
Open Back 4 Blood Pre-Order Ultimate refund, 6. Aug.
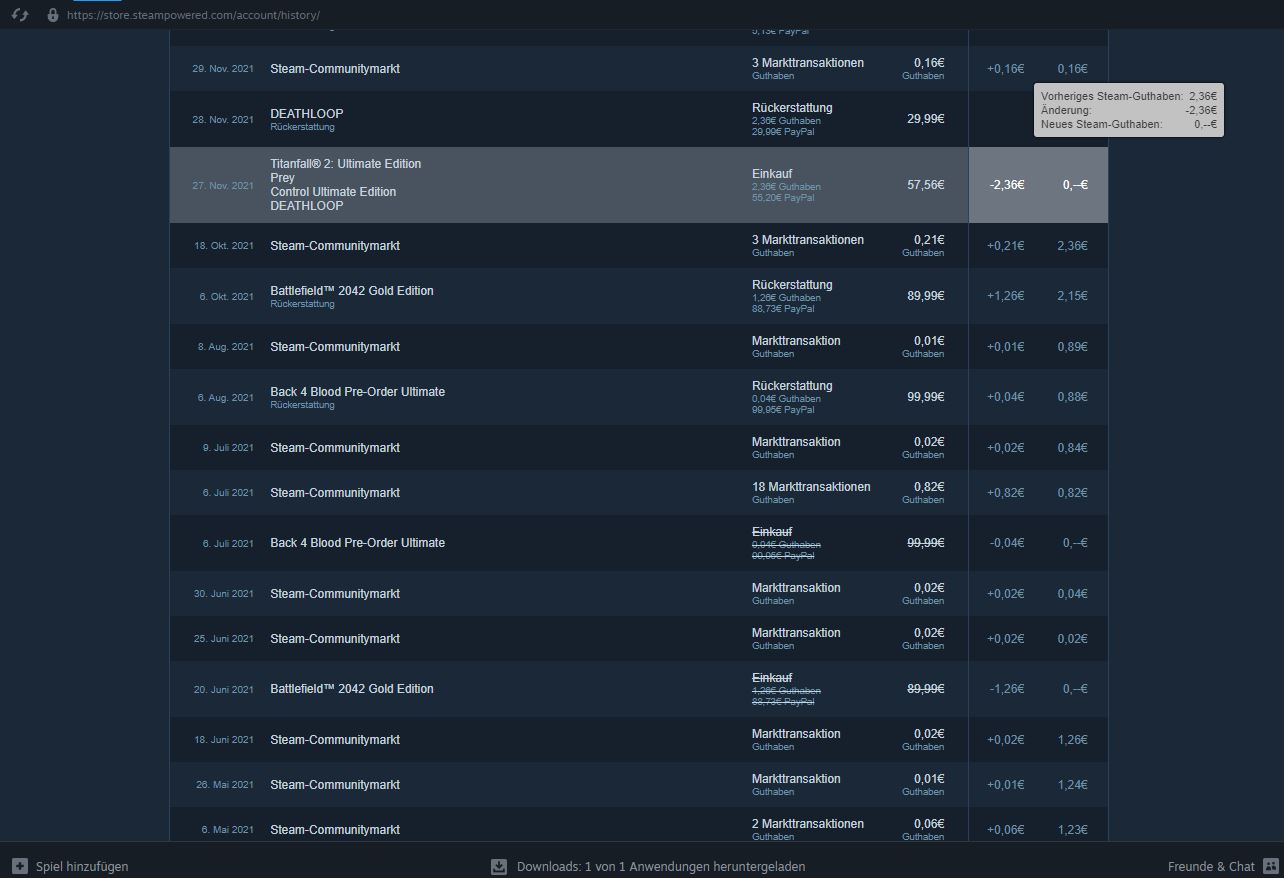click(639, 397)
